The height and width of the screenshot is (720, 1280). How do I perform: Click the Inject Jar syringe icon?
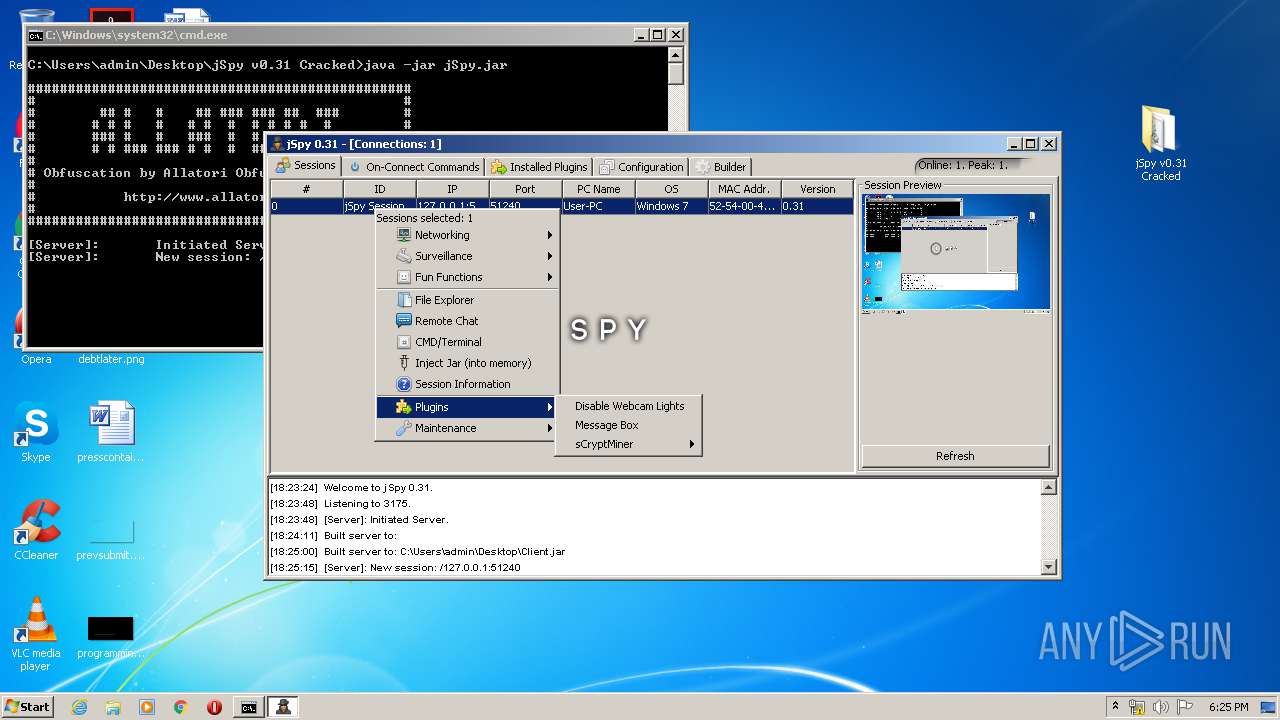point(404,363)
